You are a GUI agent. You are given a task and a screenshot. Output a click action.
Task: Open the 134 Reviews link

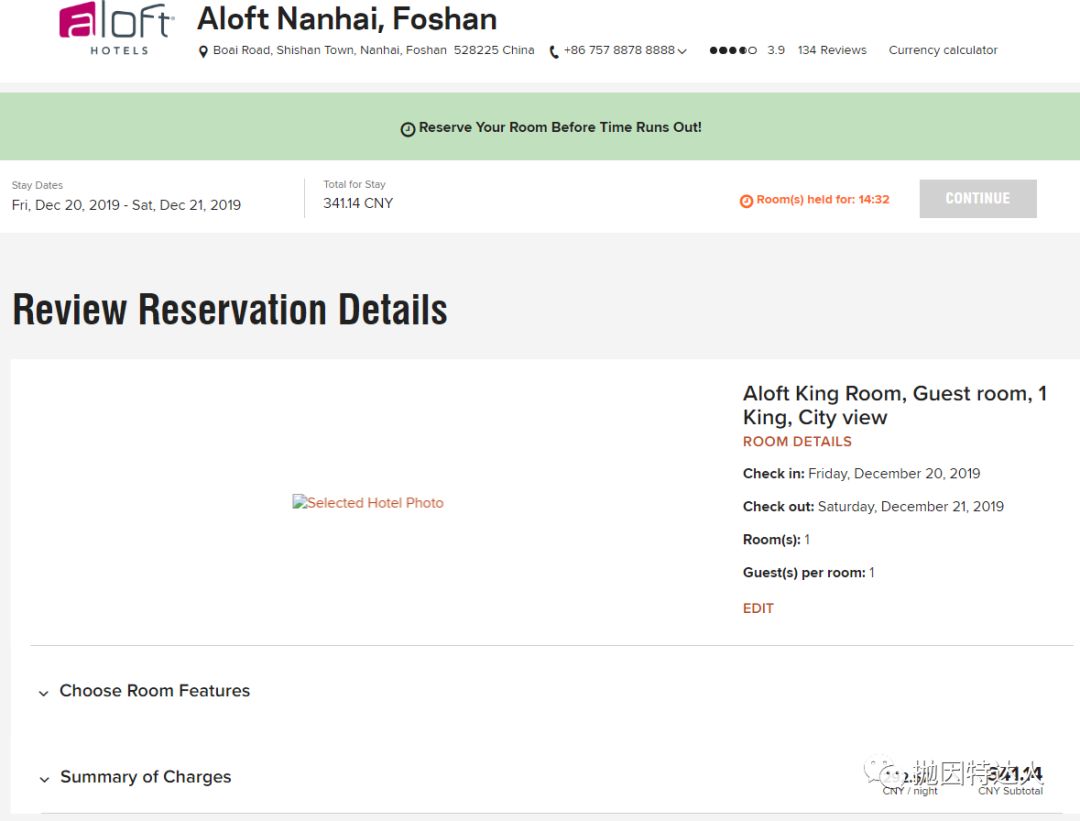[x=832, y=50]
